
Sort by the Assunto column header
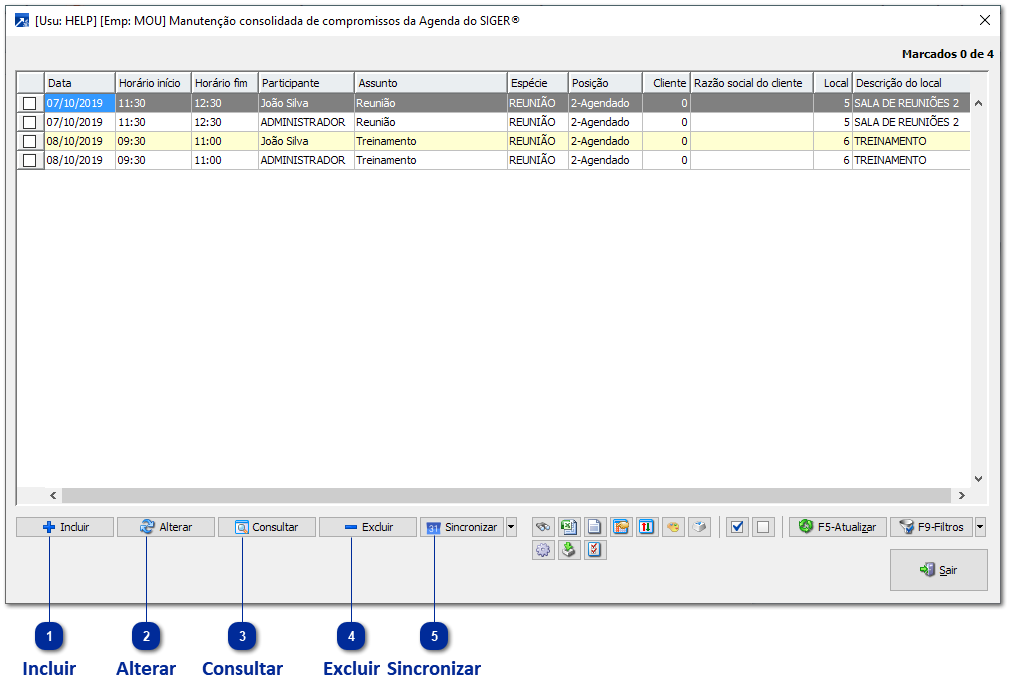[x=431, y=83]
